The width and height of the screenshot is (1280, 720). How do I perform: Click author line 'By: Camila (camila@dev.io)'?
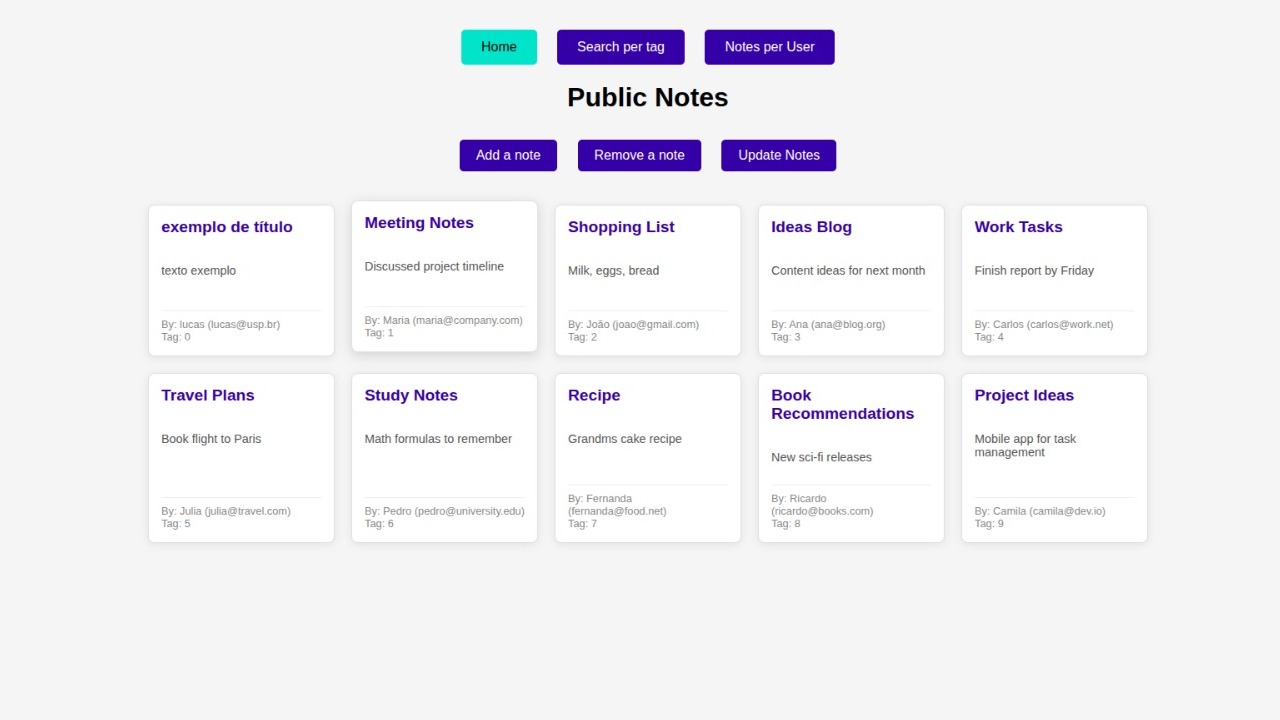(x=1040, y=511)
